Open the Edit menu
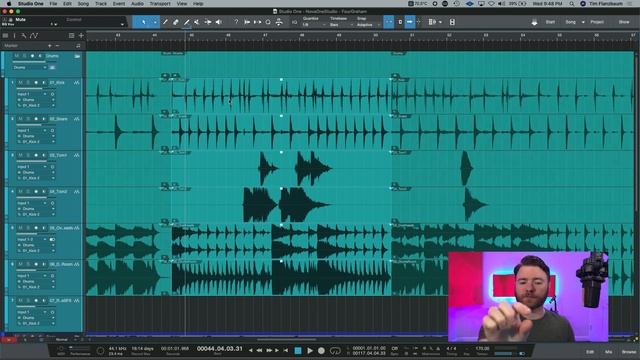 (67, 3)
